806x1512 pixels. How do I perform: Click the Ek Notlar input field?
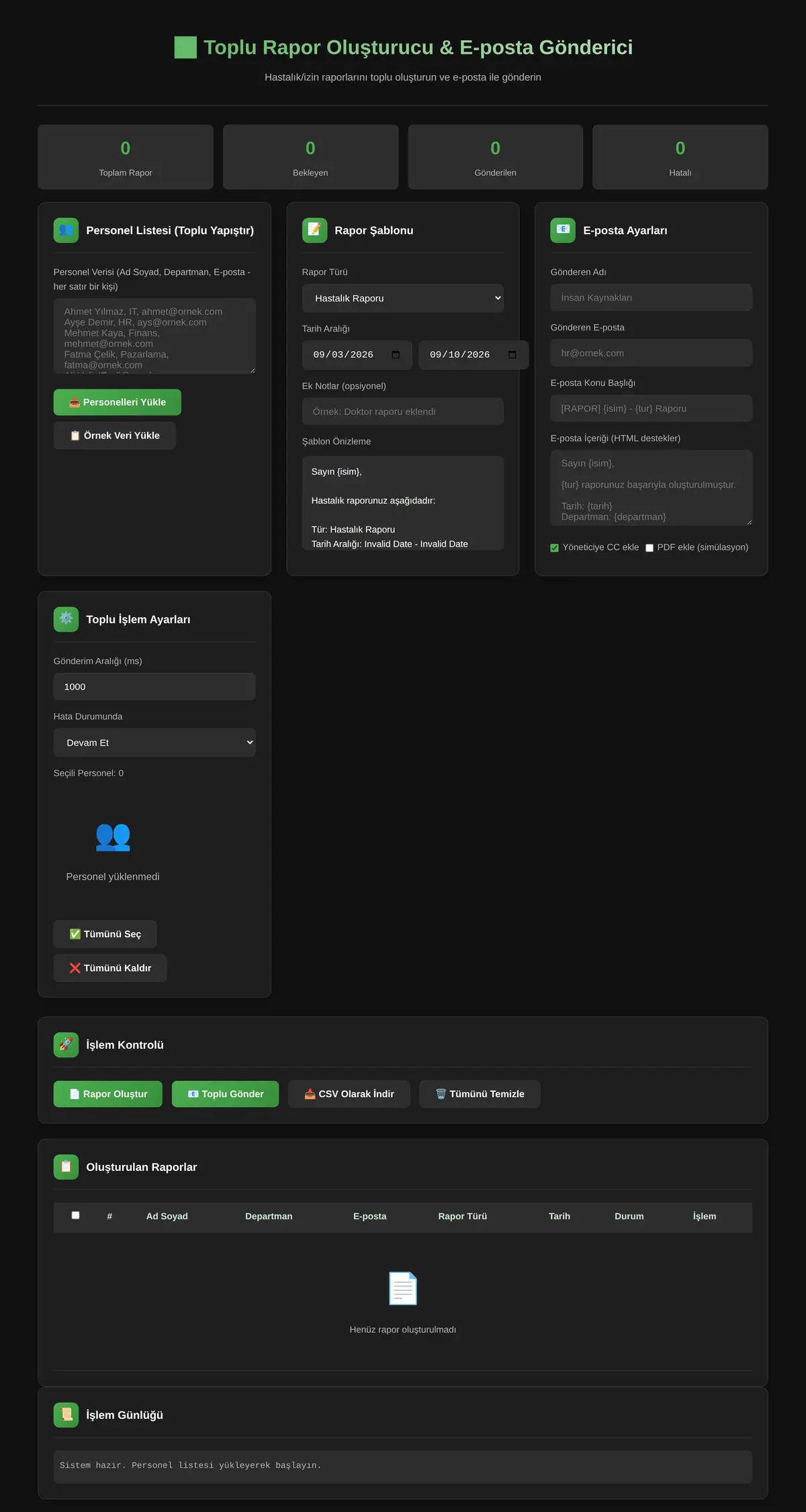coord(403,412)
